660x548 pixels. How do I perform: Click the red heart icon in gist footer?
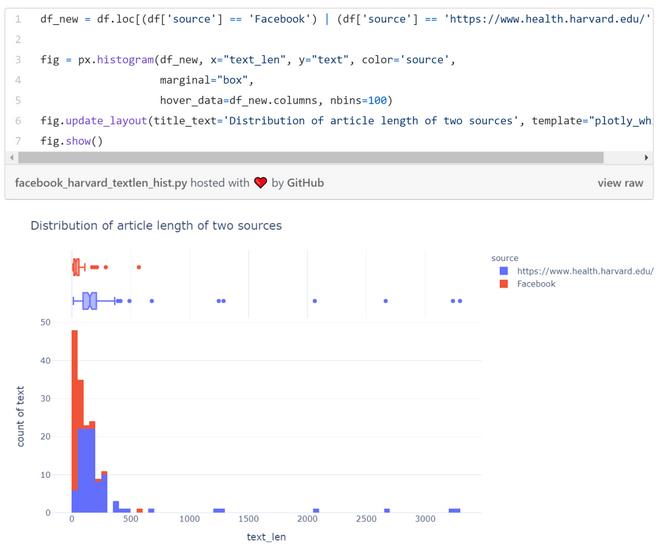(261, 183)
